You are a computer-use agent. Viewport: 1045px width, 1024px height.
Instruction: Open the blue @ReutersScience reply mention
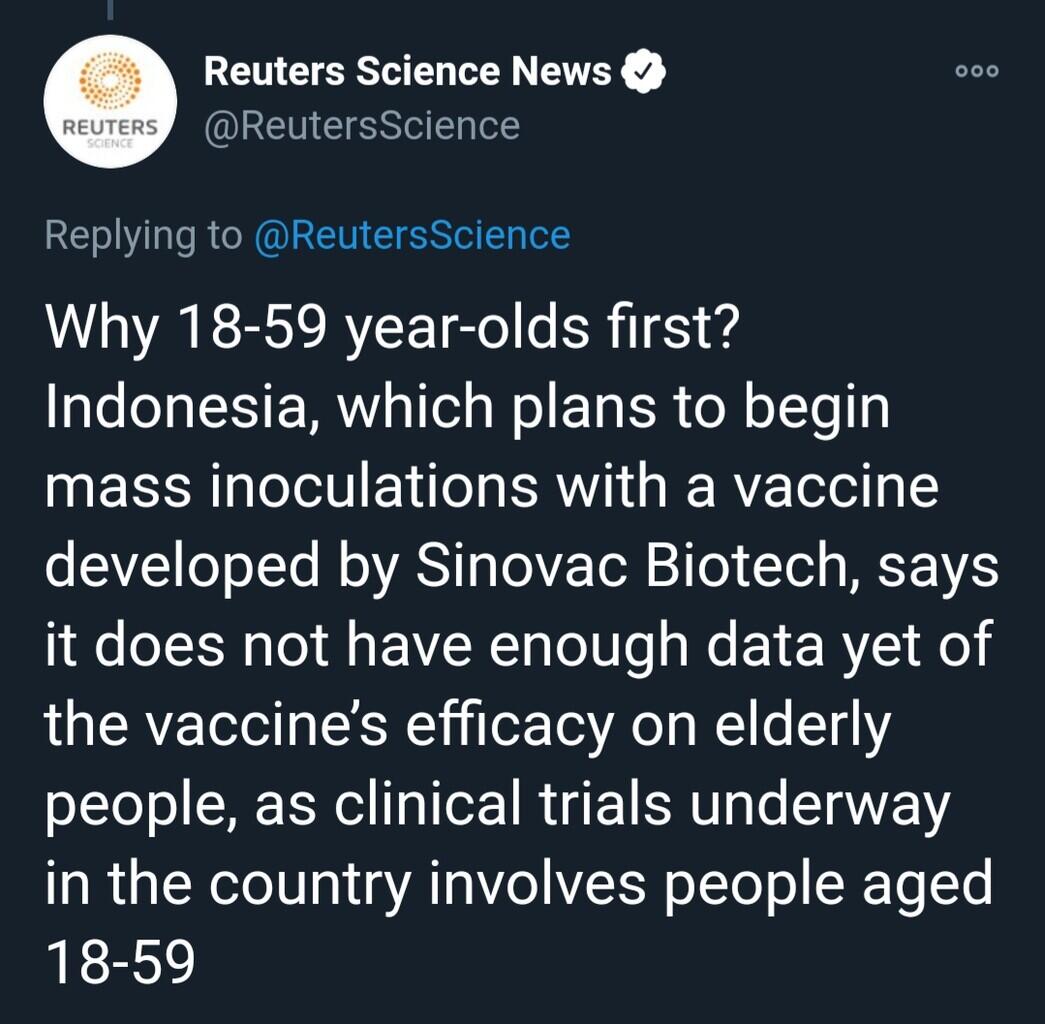[412, 235]
